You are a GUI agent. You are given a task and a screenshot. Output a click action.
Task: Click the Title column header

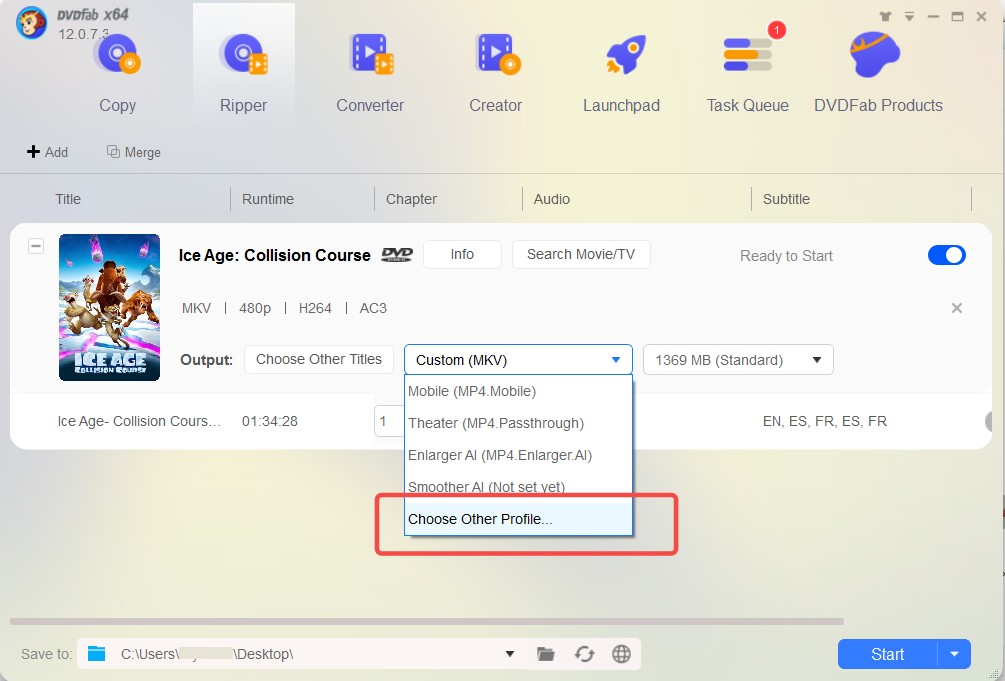(68, 199)
